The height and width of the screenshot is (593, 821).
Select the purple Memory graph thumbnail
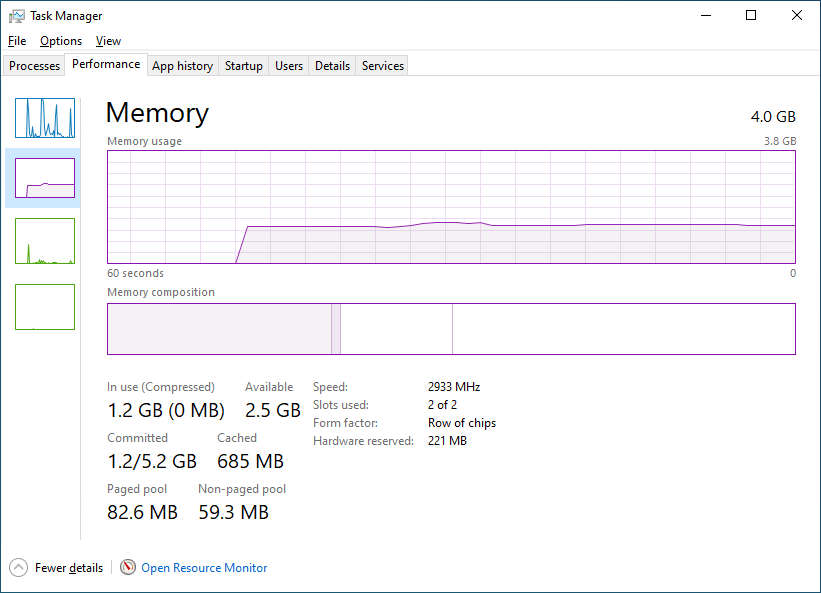click(45, 178)
